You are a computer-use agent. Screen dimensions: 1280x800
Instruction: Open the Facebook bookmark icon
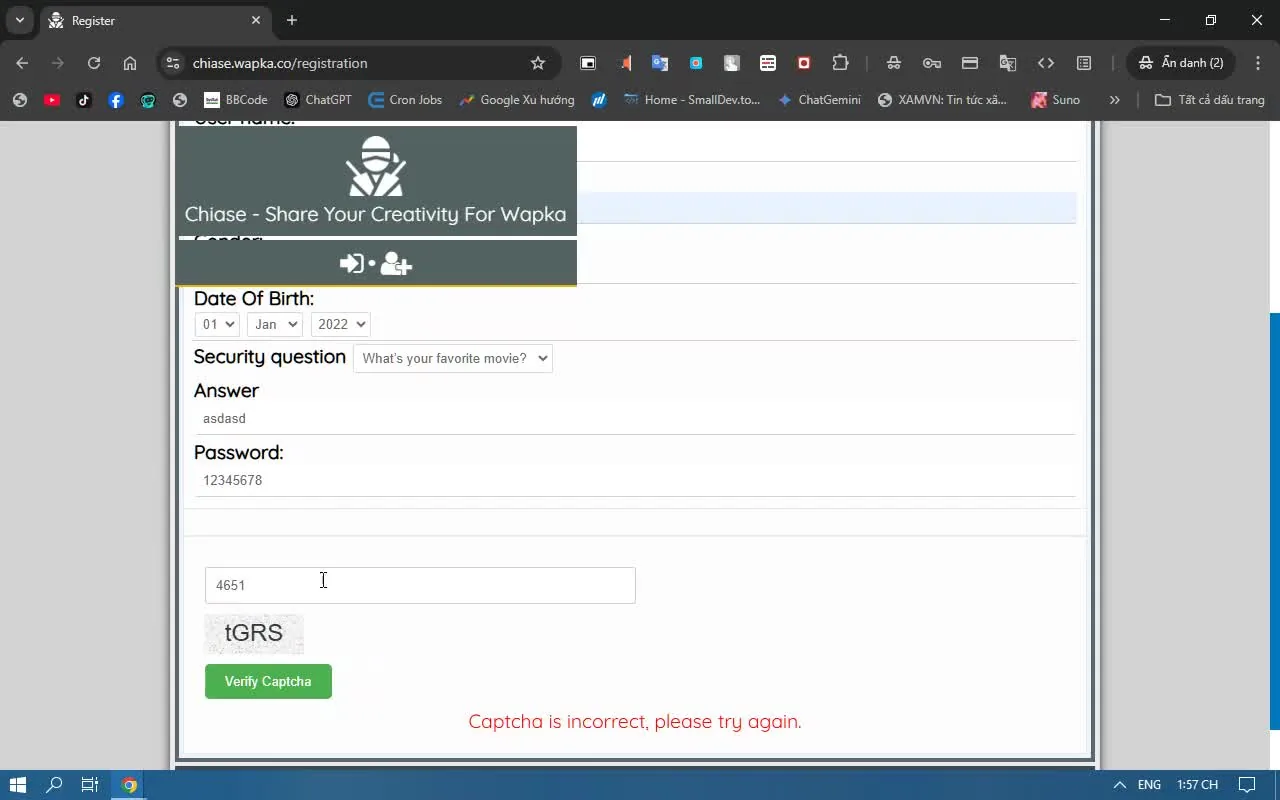116,100
